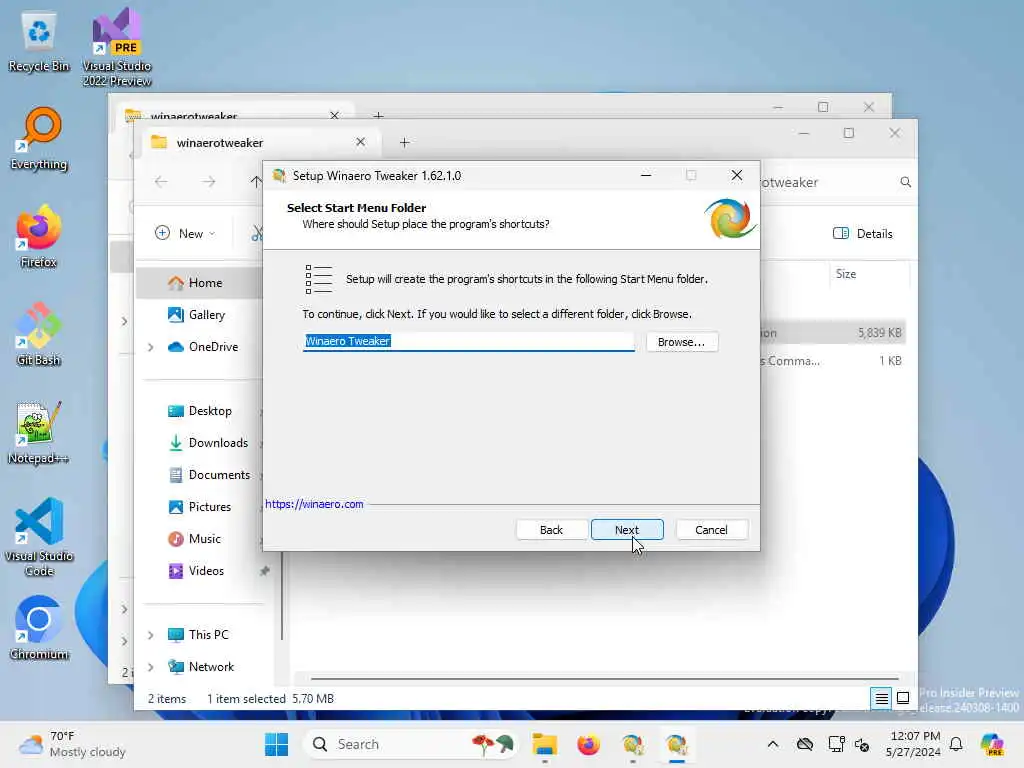Show hidden system tray icons
The height and width of the screenshot is (768, 1024).
[x=773, y=744]
